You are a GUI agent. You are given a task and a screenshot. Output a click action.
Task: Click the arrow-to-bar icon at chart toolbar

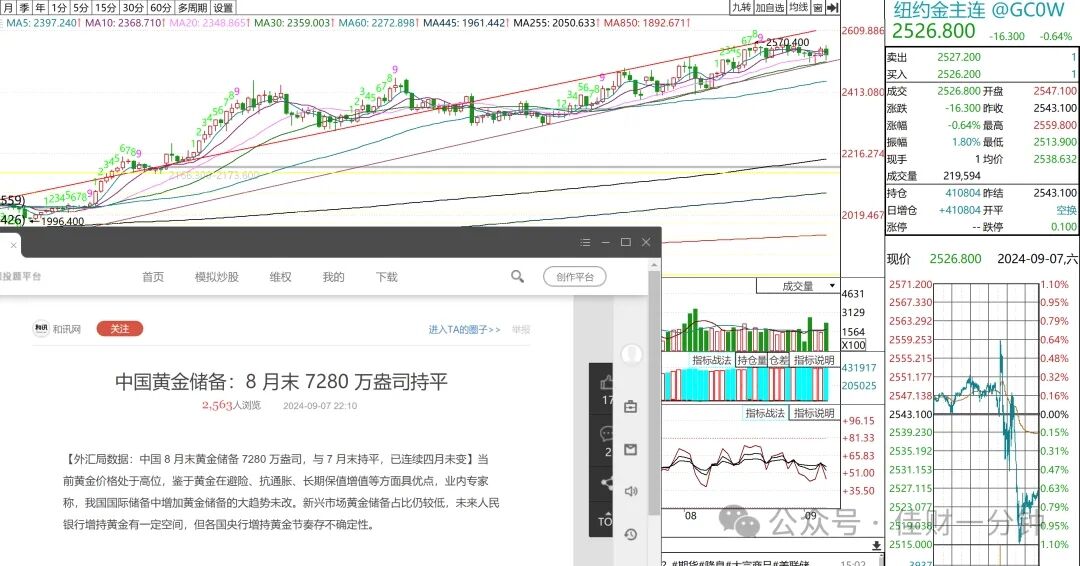832,7
